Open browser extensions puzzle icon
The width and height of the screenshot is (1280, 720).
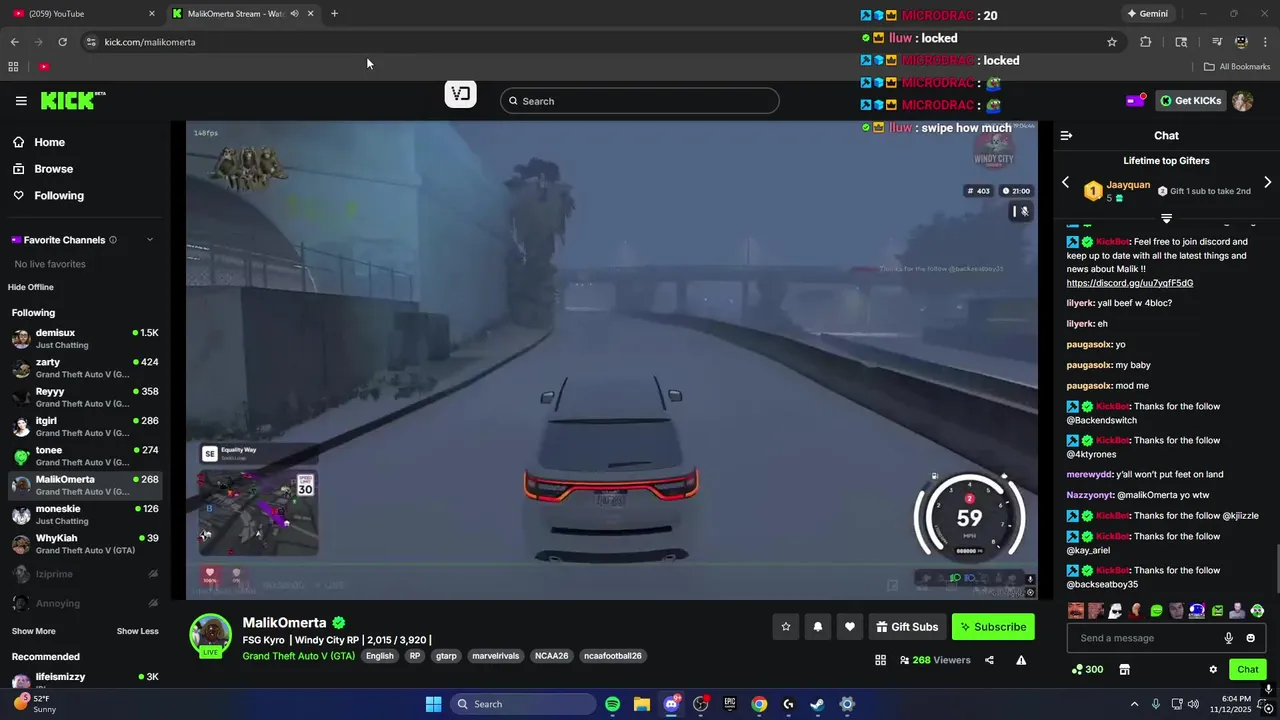1146,42
